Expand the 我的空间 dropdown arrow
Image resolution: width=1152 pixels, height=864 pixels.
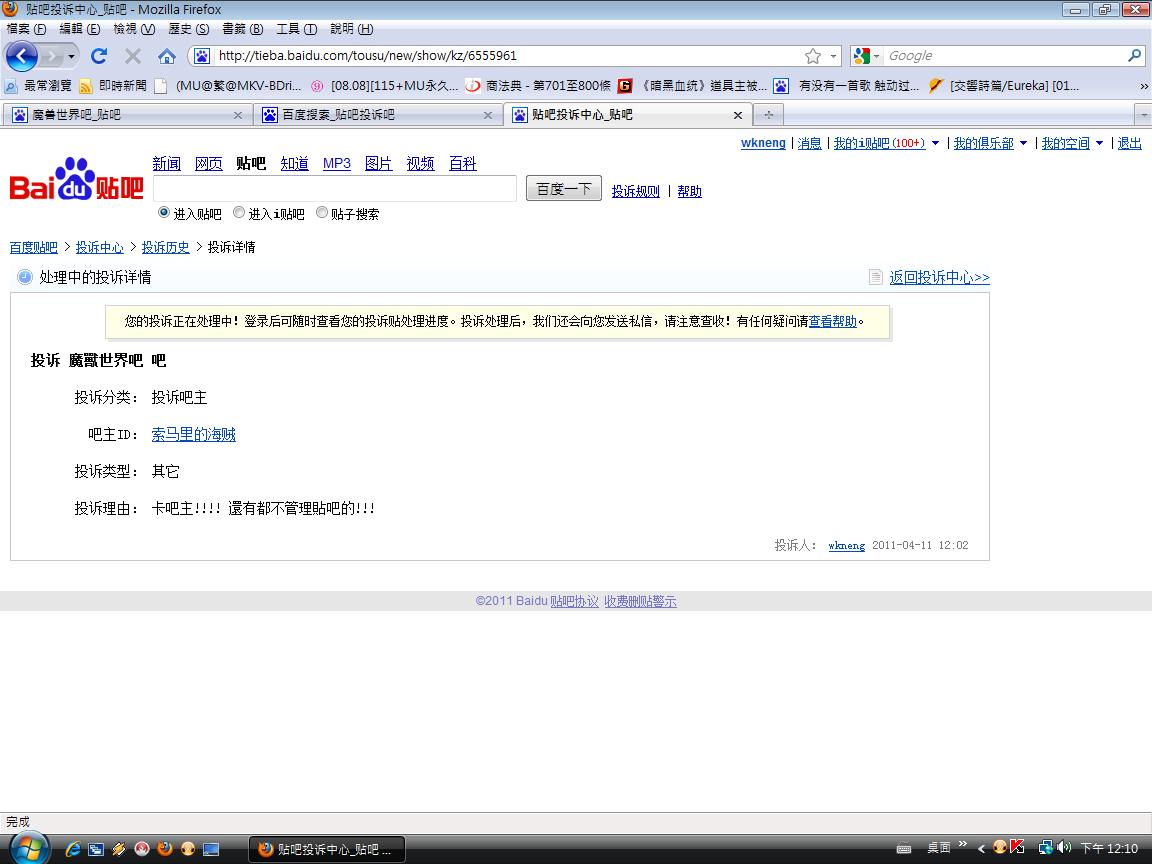click(x=1099, y=143)
